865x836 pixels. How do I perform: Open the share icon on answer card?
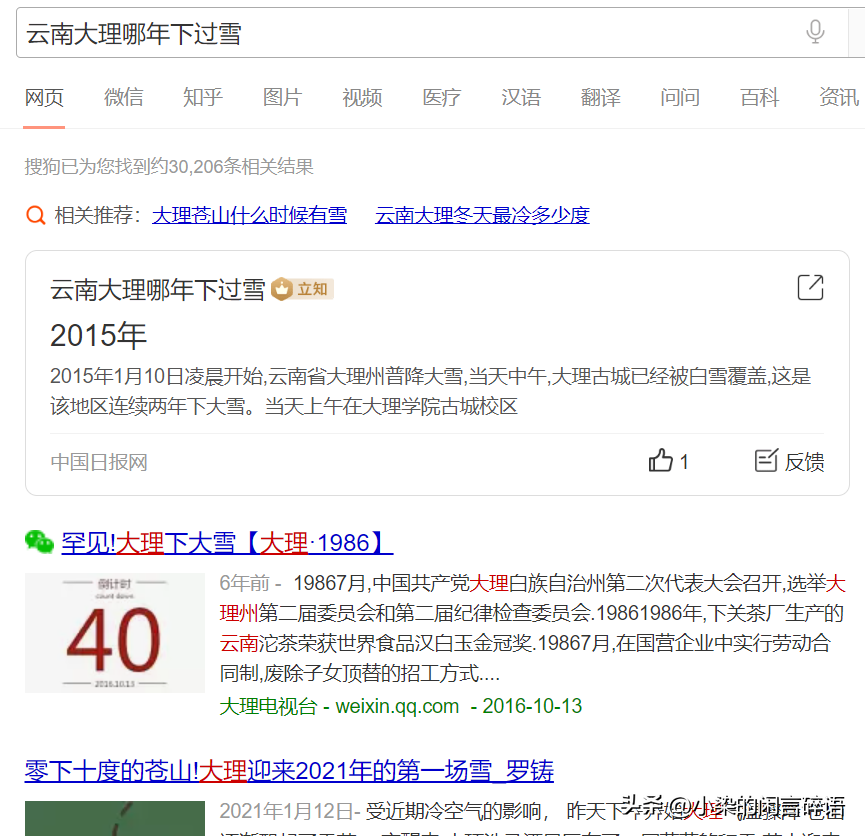(810, 287)
